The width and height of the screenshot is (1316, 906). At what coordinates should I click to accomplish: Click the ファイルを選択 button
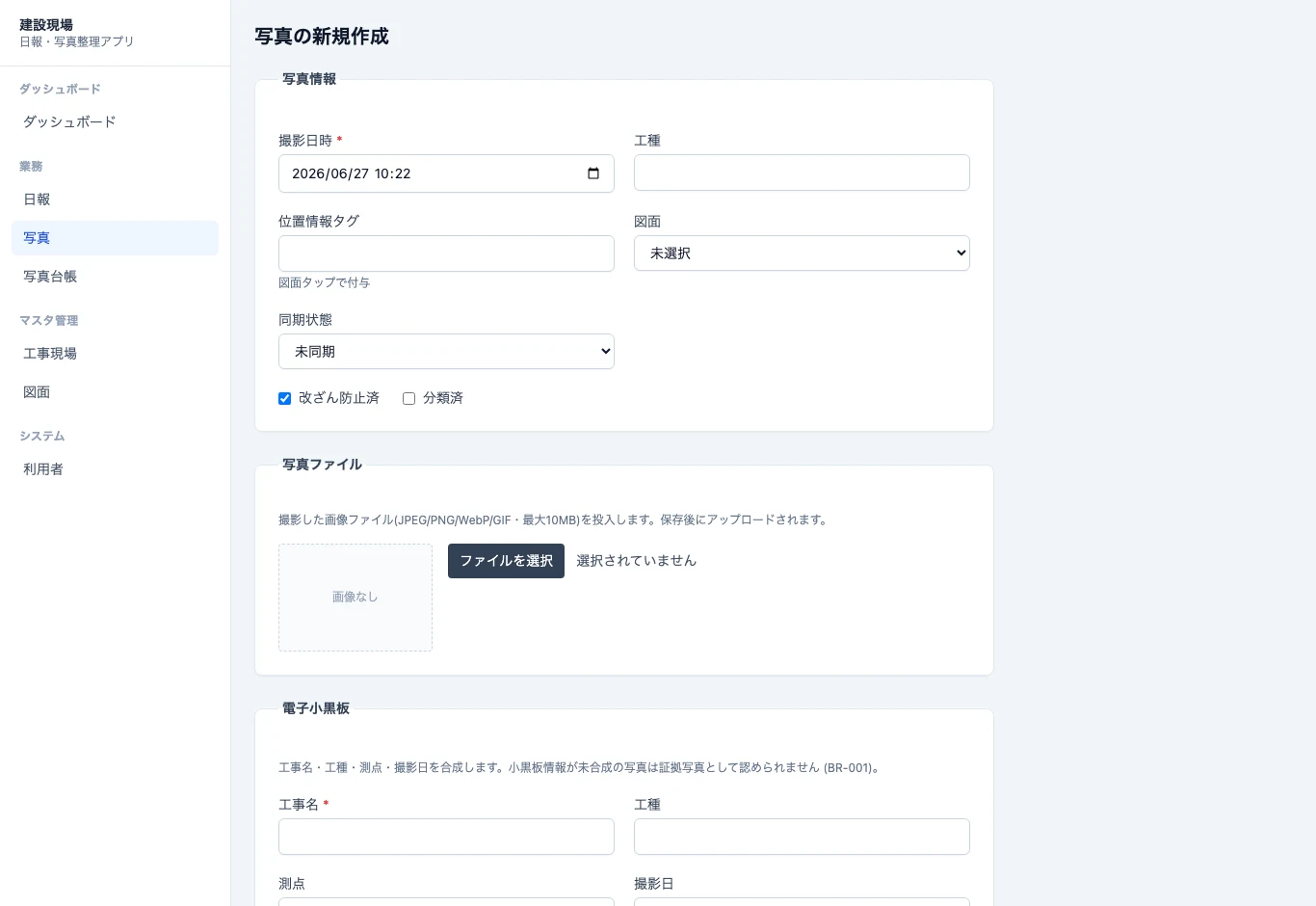click(506, 561)
